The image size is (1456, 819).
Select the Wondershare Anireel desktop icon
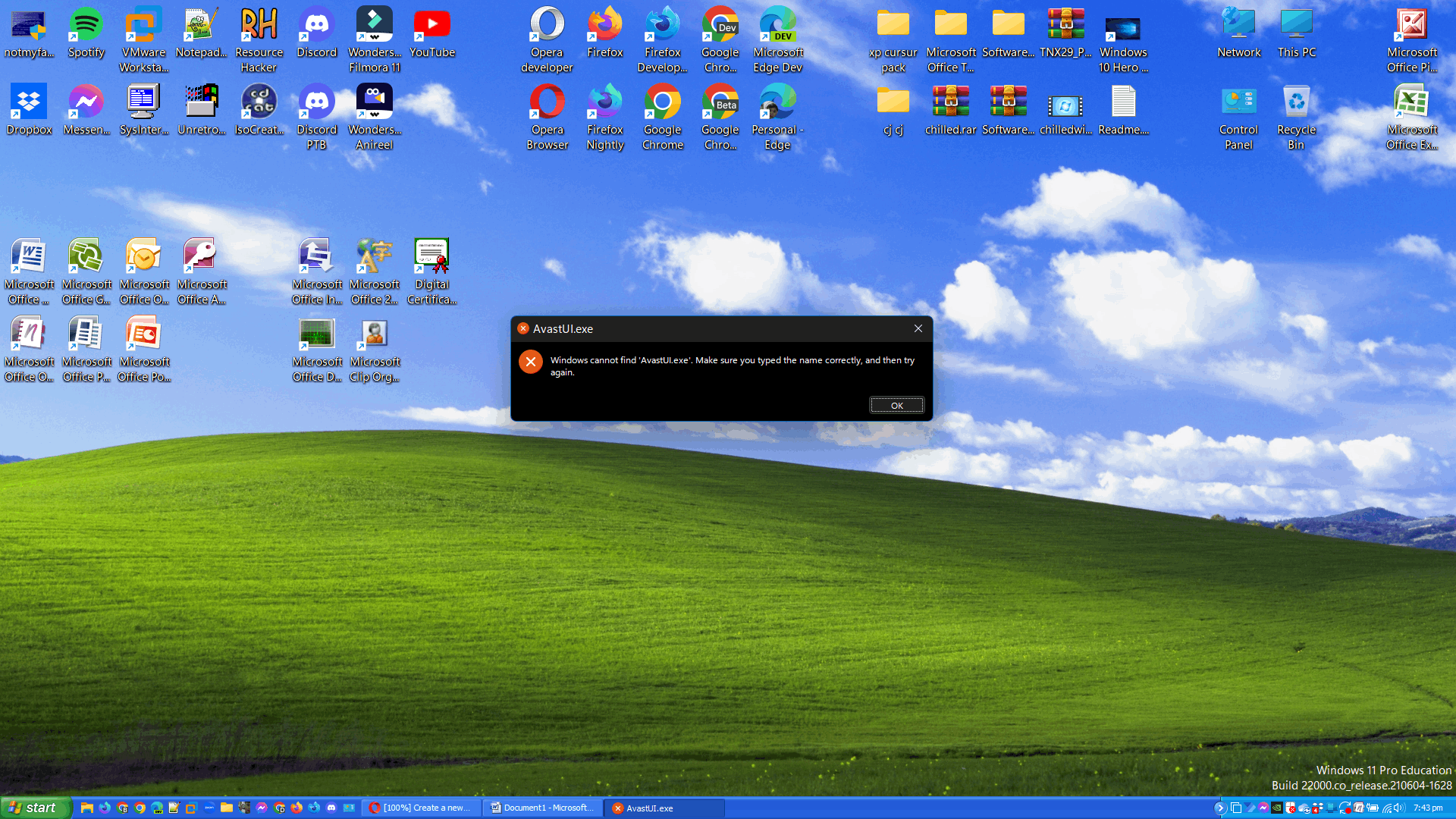(375, 118)
